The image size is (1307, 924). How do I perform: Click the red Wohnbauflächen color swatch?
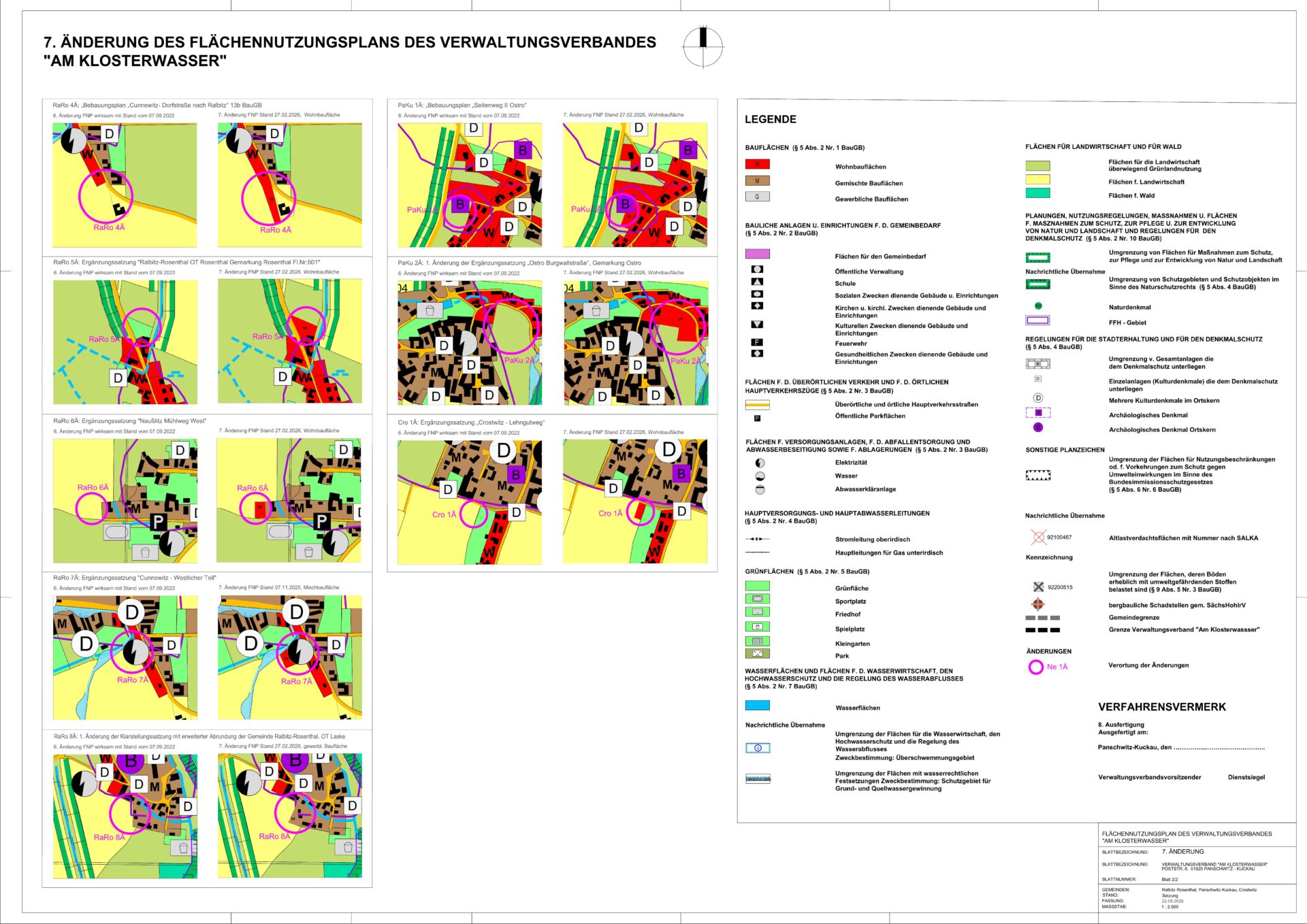click(757, 164)
